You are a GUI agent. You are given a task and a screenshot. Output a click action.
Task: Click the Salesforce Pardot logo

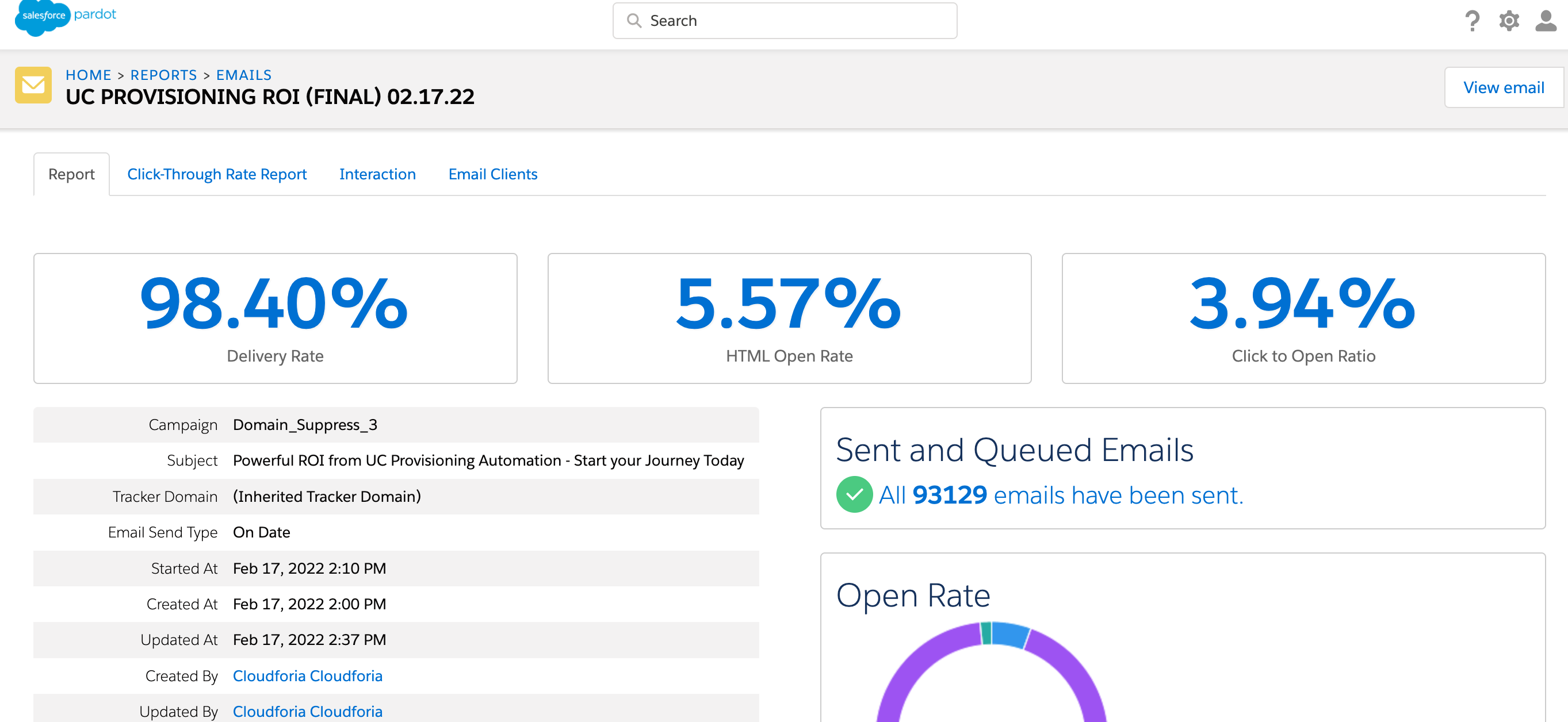[x=65, y=17]
